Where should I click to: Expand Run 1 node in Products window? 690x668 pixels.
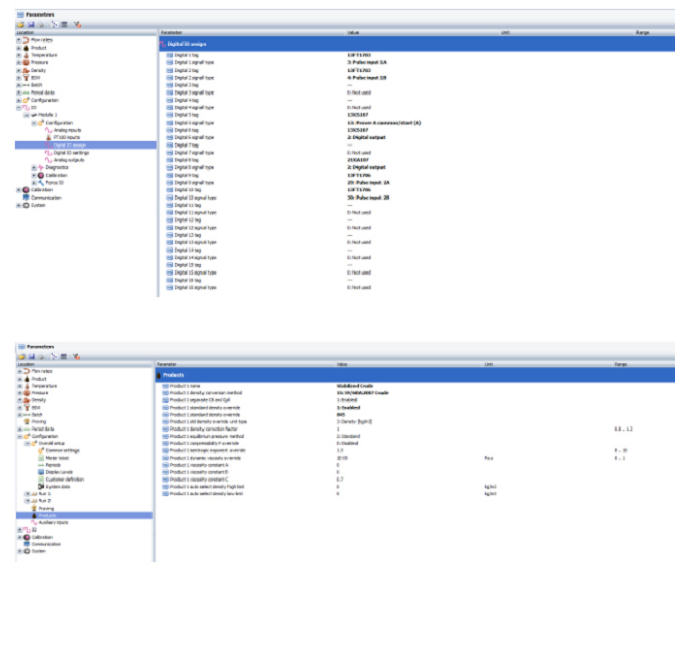27,494
